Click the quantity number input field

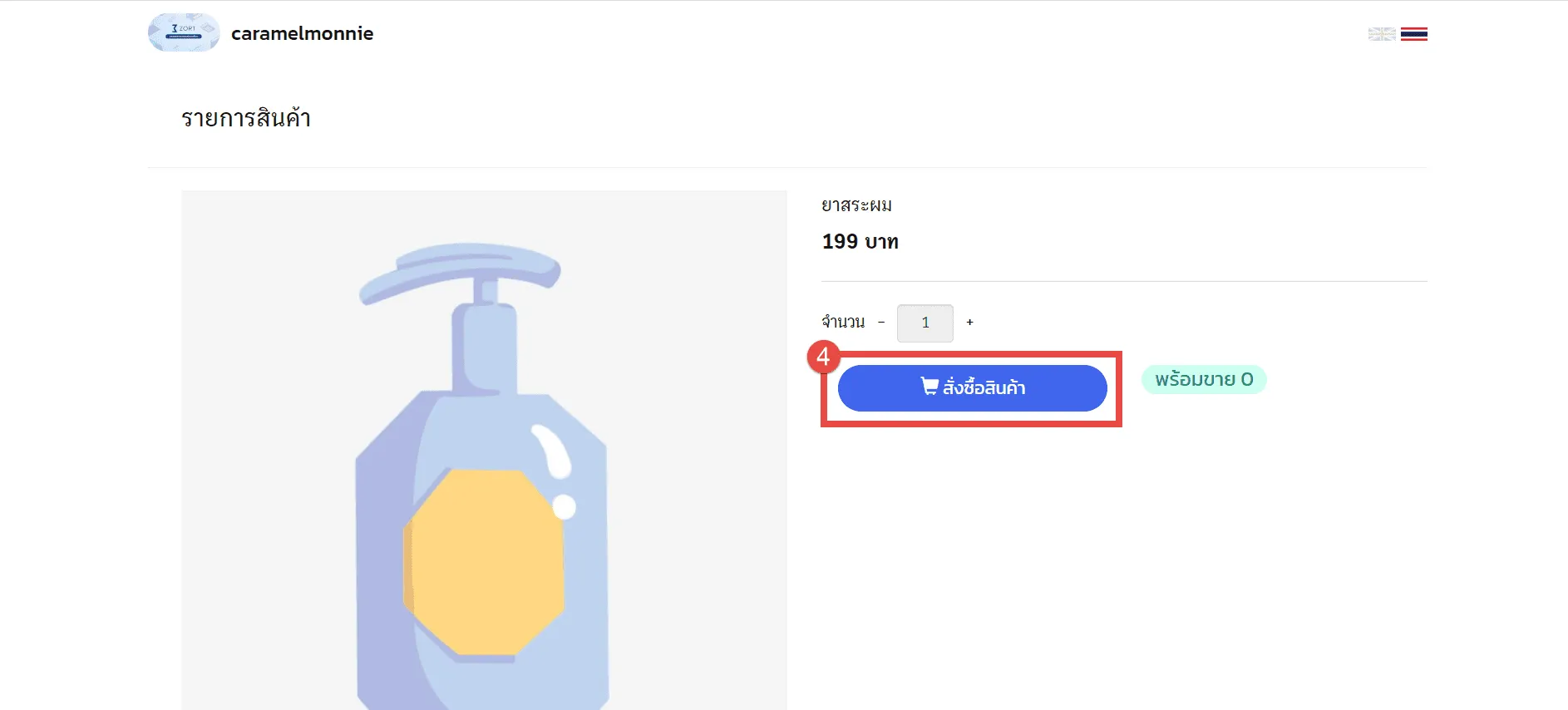925,323
